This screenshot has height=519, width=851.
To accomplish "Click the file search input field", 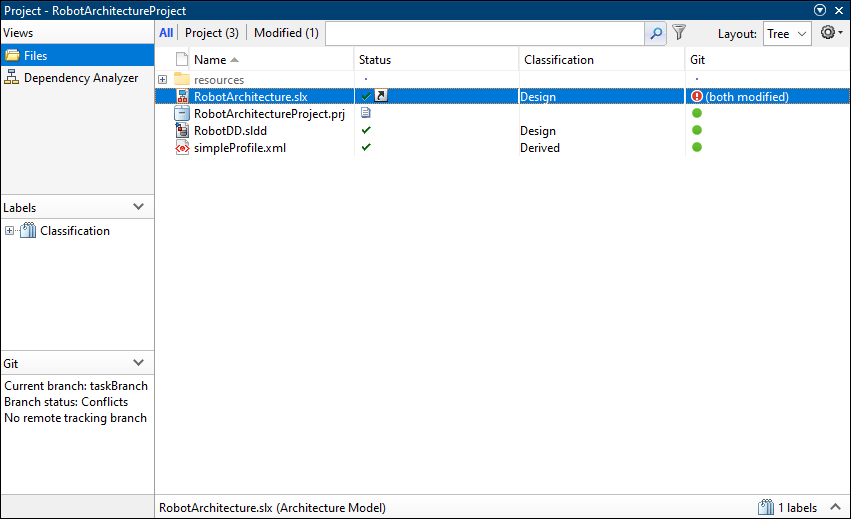I will point(485,33).
